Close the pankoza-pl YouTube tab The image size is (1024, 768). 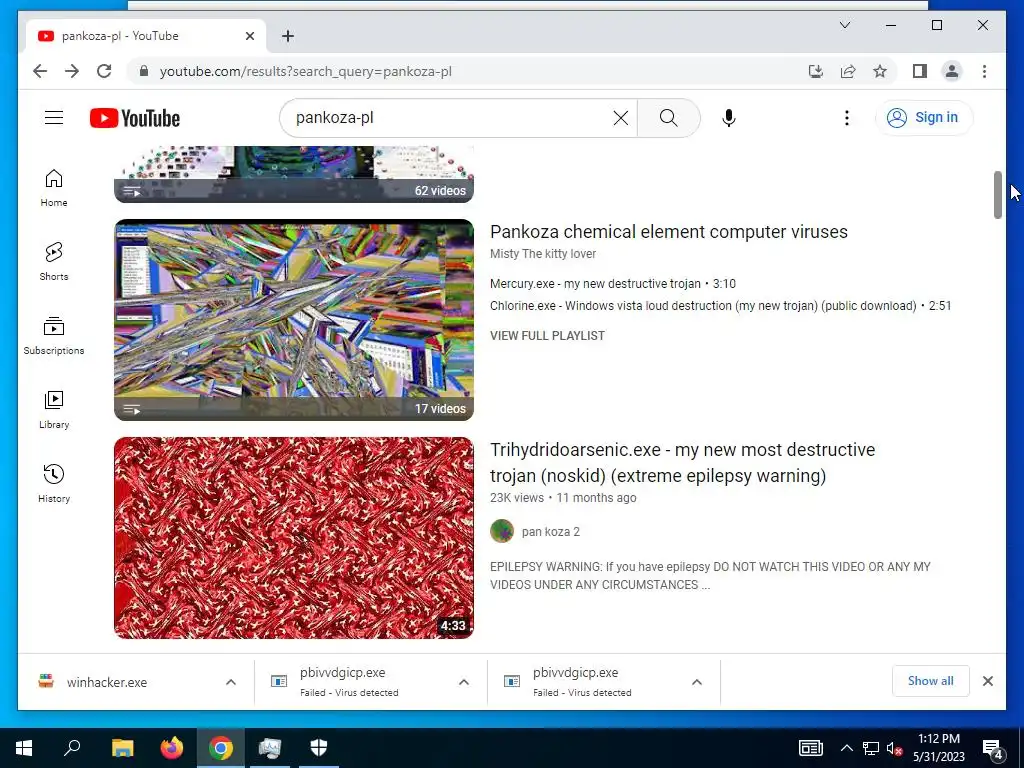pyautogui.click(x=249, y=36)
